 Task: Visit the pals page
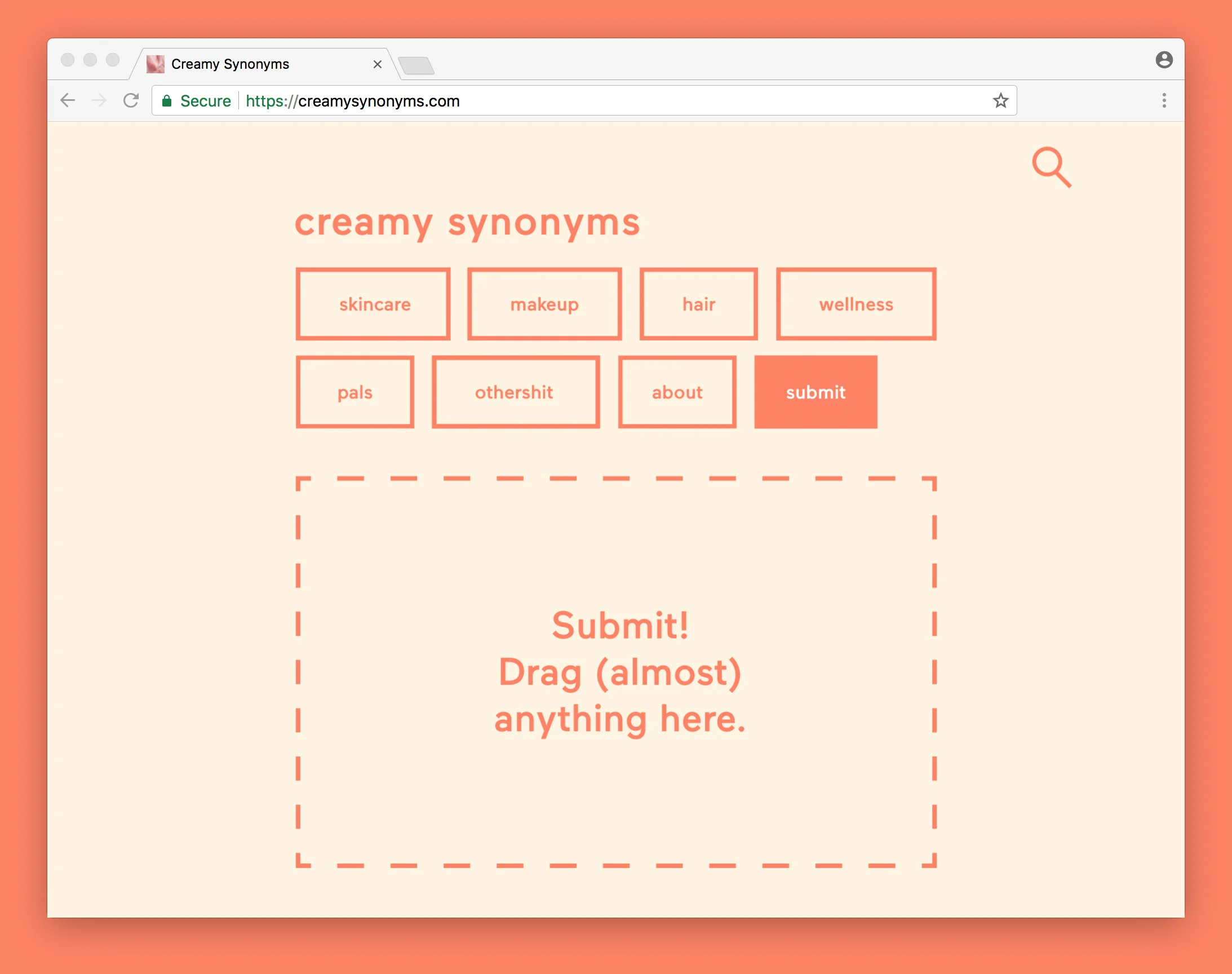coord(354,392)
